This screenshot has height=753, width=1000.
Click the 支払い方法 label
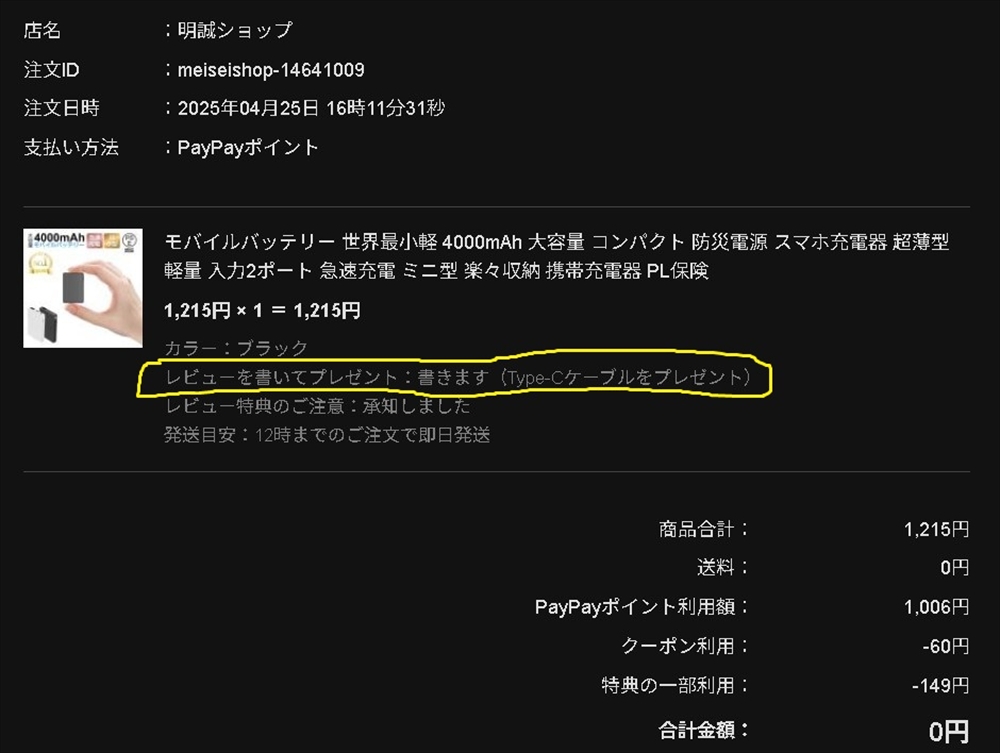(71, 147)
